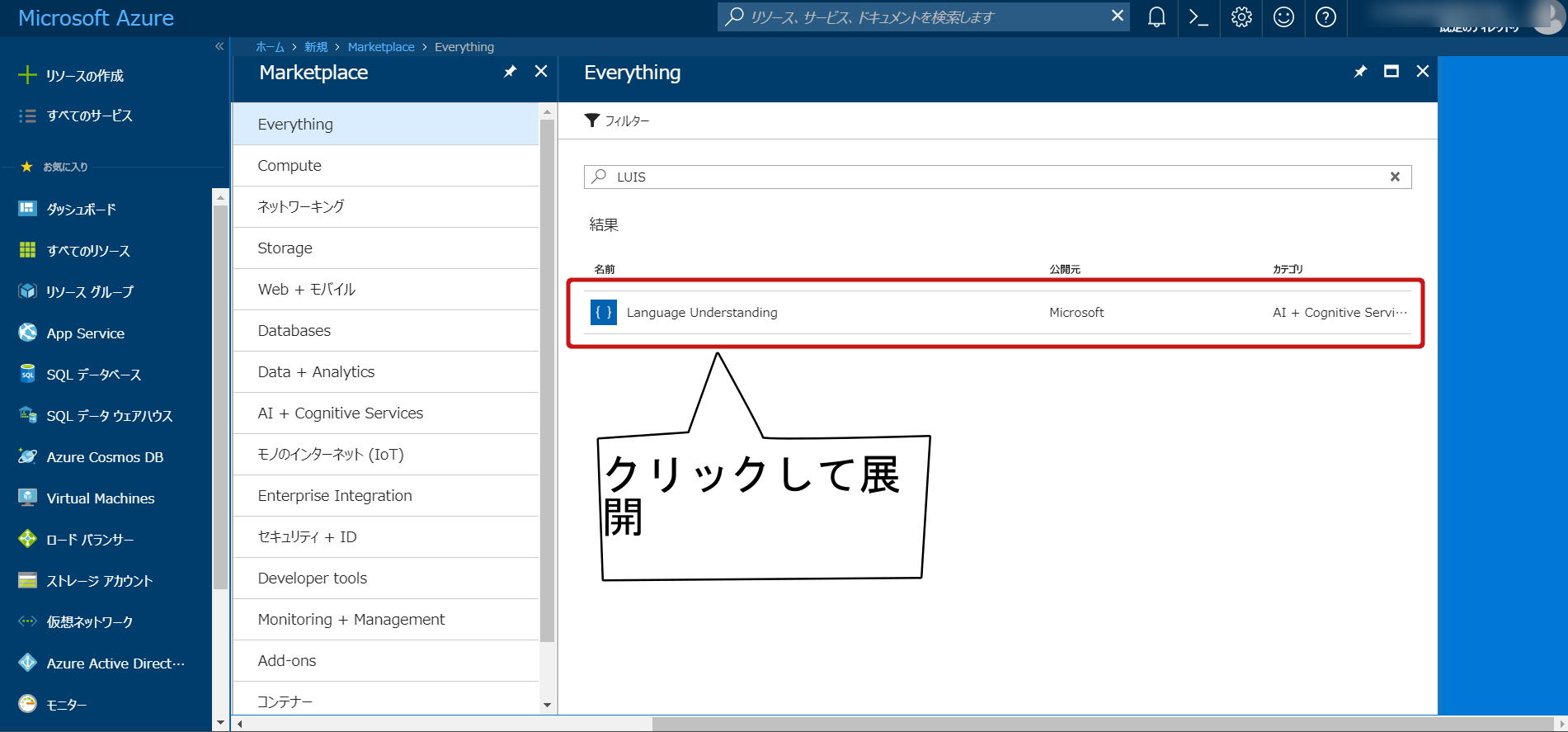Select the Web + モバイル category
The height and width of the screenshot is (732, 1568).
point(386,289)
